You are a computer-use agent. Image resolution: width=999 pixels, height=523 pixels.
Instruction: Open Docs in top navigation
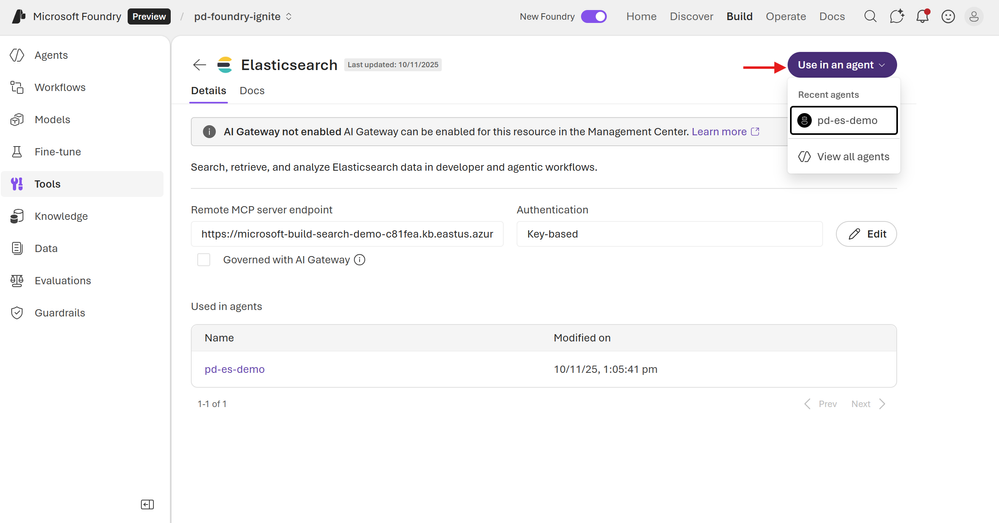[x=831, y=17]
